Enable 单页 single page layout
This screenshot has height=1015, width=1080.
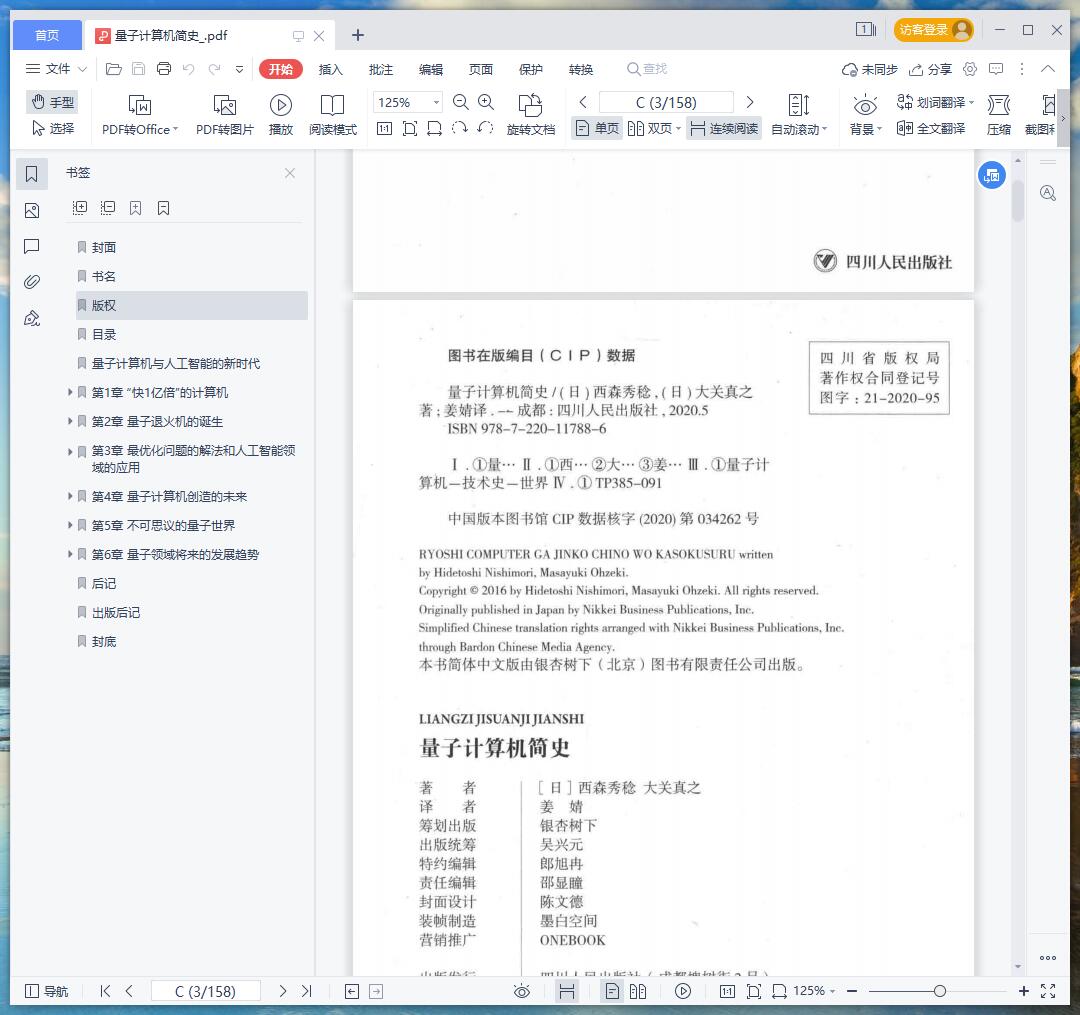[x=597, y=128]
